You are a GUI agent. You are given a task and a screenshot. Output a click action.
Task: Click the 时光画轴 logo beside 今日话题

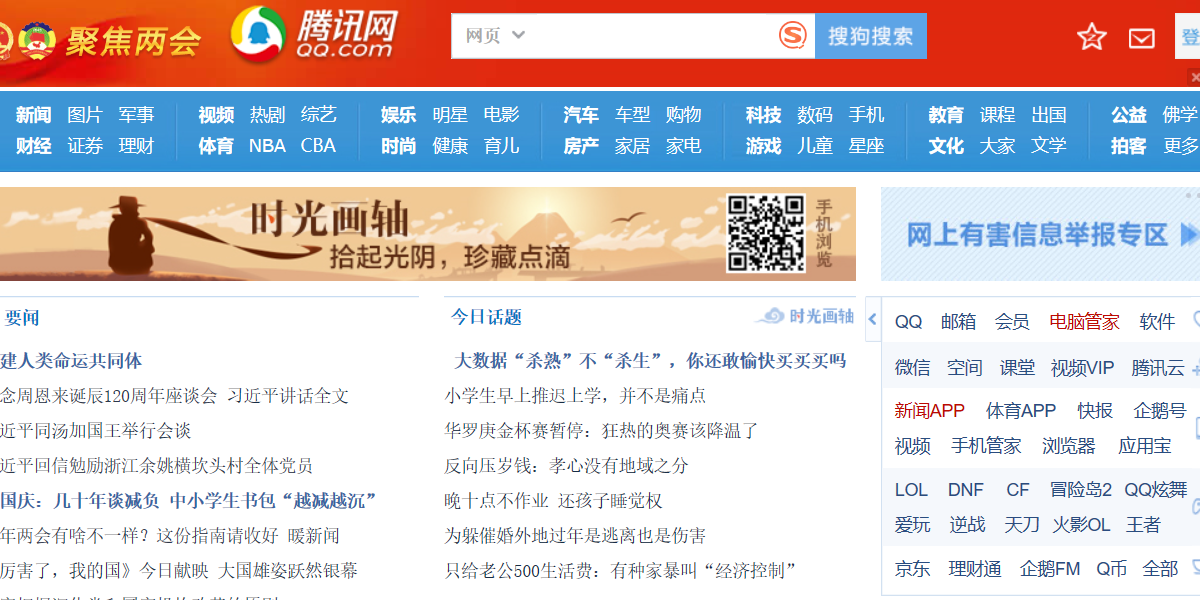coord(805,317)
